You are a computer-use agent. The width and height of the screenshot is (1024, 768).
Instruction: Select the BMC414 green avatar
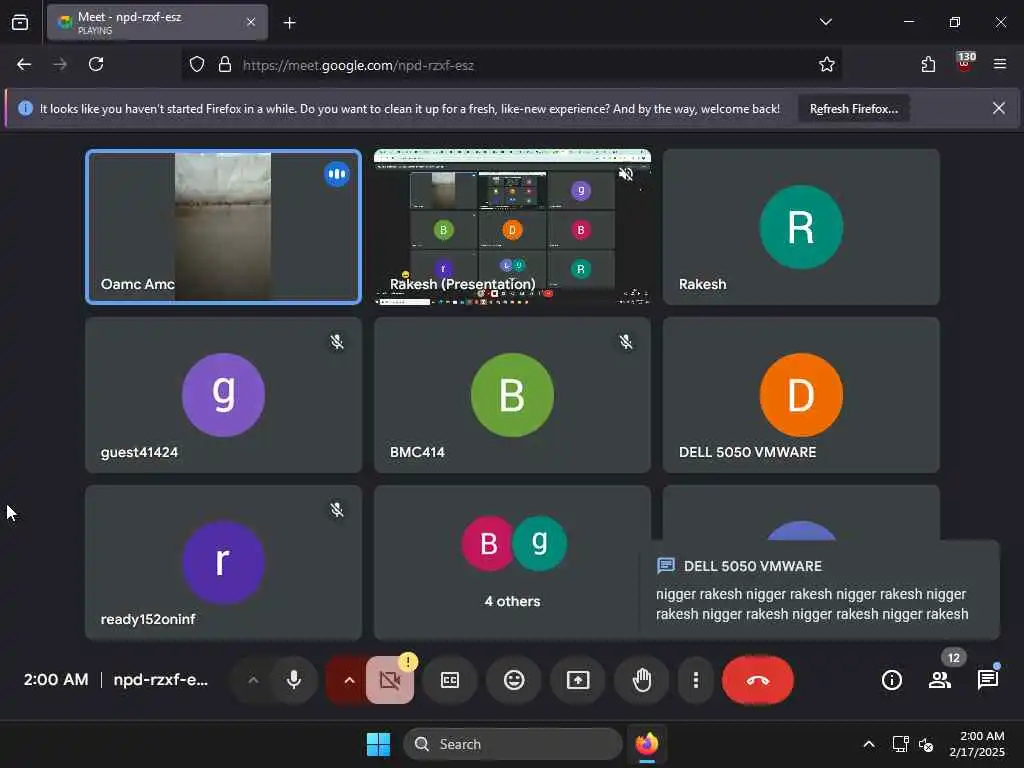[513, 394]
